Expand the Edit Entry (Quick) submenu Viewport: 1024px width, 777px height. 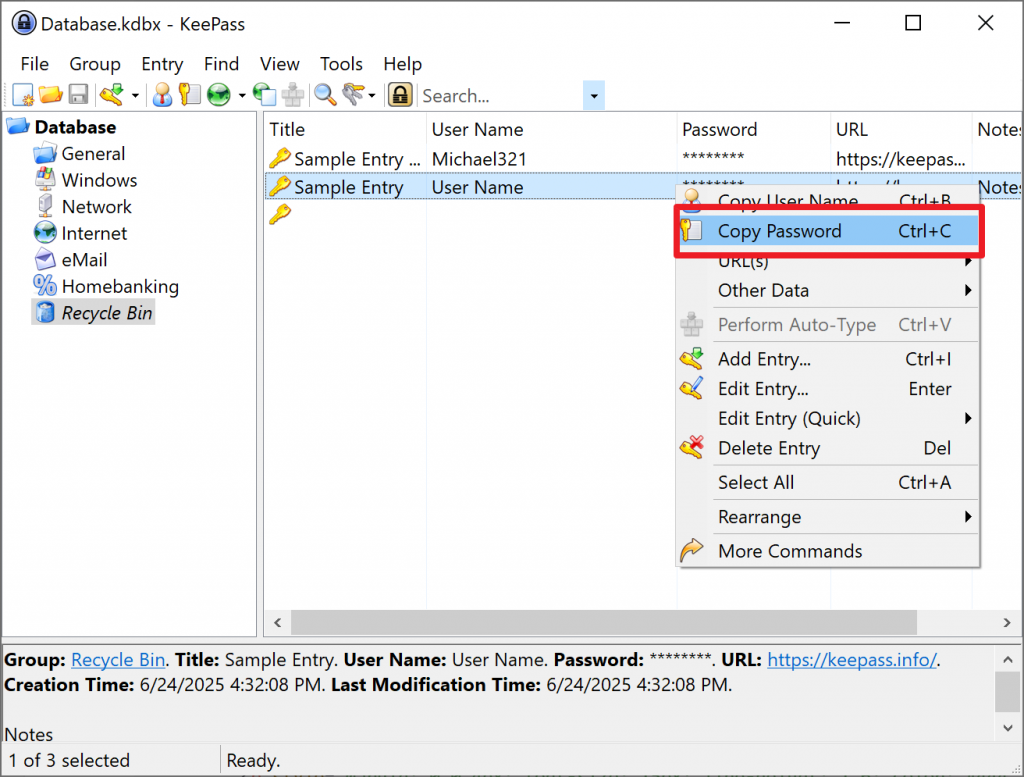pyautogui.click(x=828, y=419)
